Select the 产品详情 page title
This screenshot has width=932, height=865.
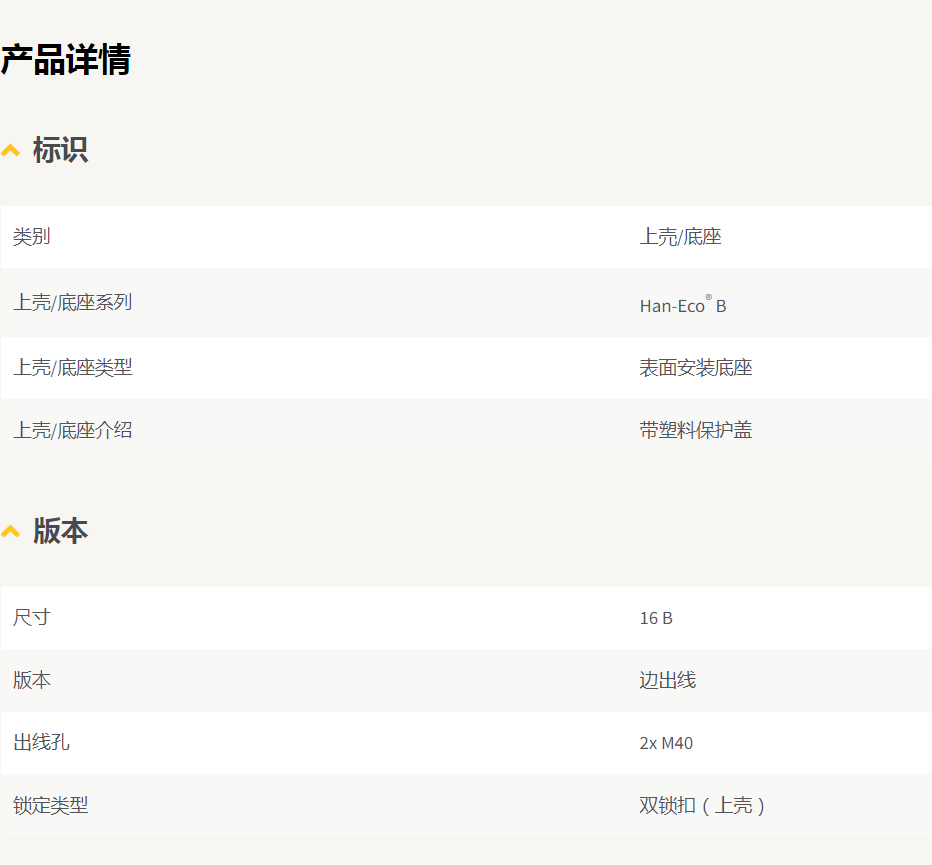click(x=65, y=59)
